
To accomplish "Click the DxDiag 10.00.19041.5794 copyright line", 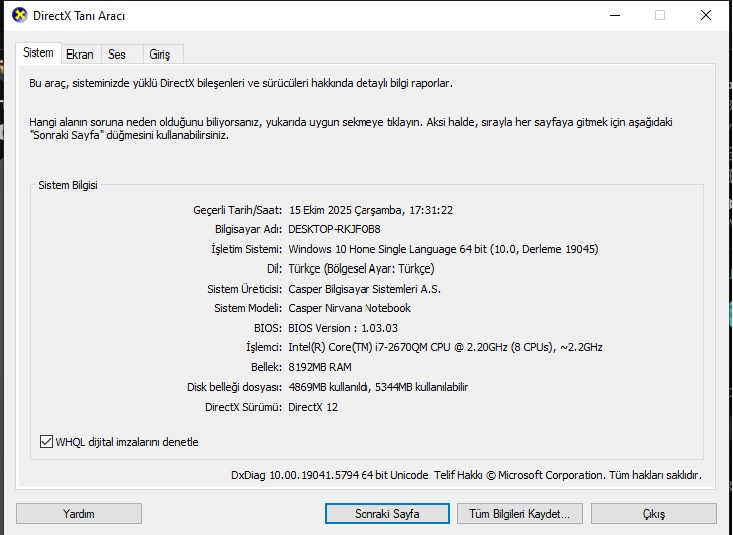I will (466, 475).
